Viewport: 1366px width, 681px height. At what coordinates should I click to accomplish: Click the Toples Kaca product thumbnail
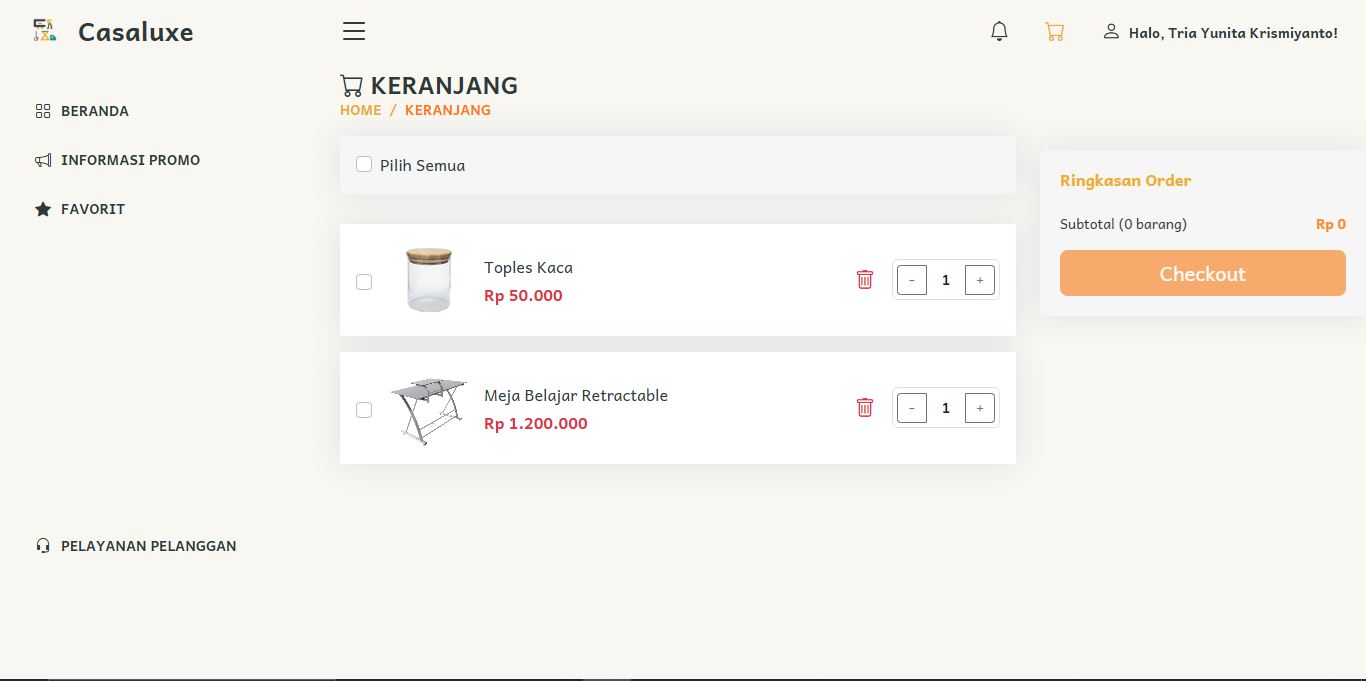(429, 280)
